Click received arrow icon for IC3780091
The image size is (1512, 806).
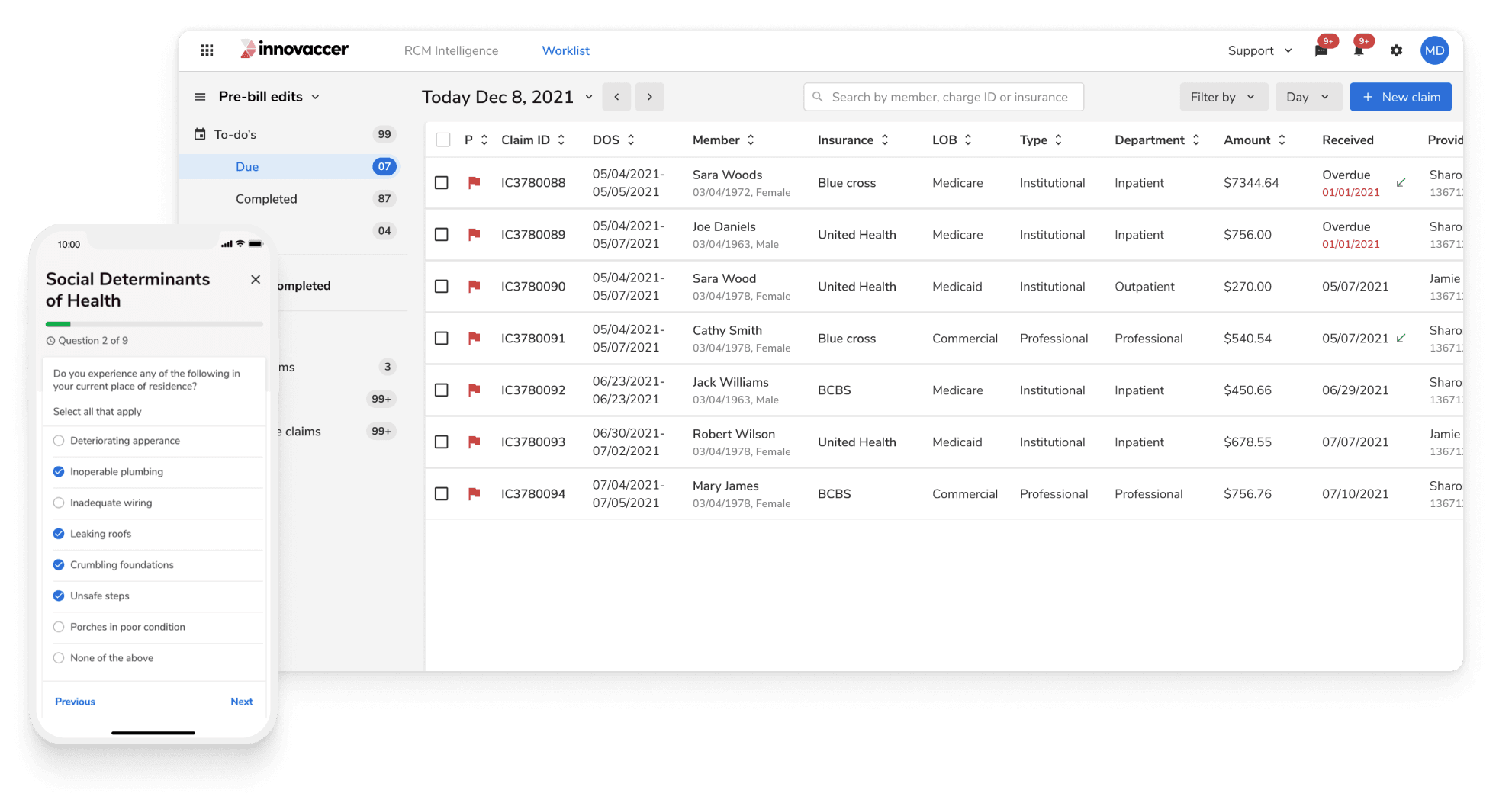point(1401,338)
